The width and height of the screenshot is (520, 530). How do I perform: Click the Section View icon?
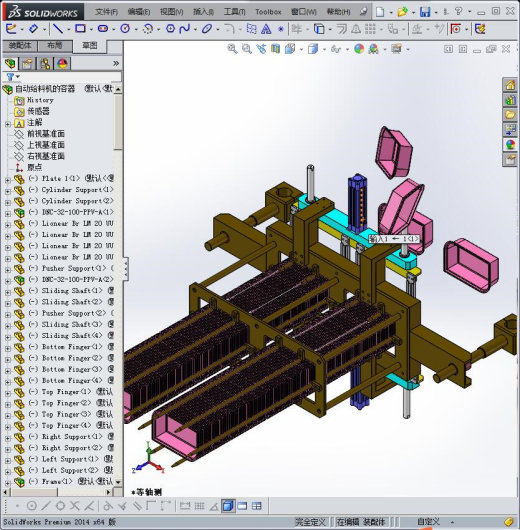pos(275,49)
